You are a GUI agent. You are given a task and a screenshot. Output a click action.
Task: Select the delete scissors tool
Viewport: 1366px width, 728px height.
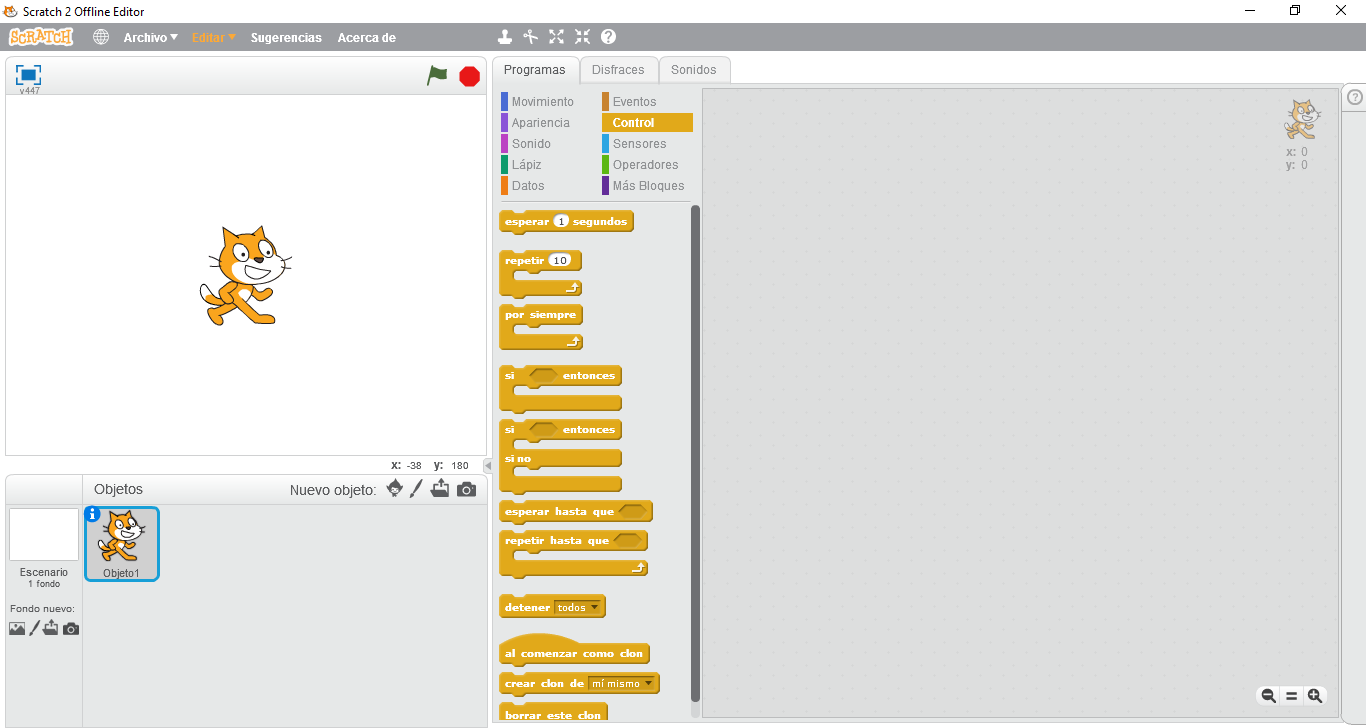[530, 37]
